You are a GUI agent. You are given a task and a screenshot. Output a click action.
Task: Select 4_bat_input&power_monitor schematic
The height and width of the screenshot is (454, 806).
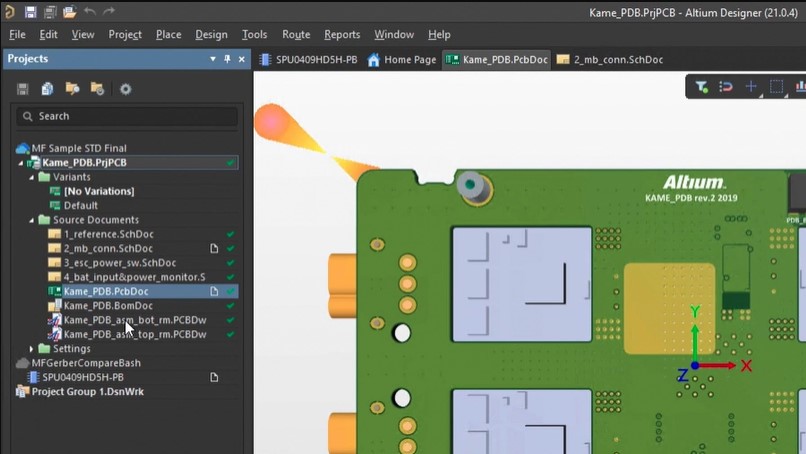(134, 277)
